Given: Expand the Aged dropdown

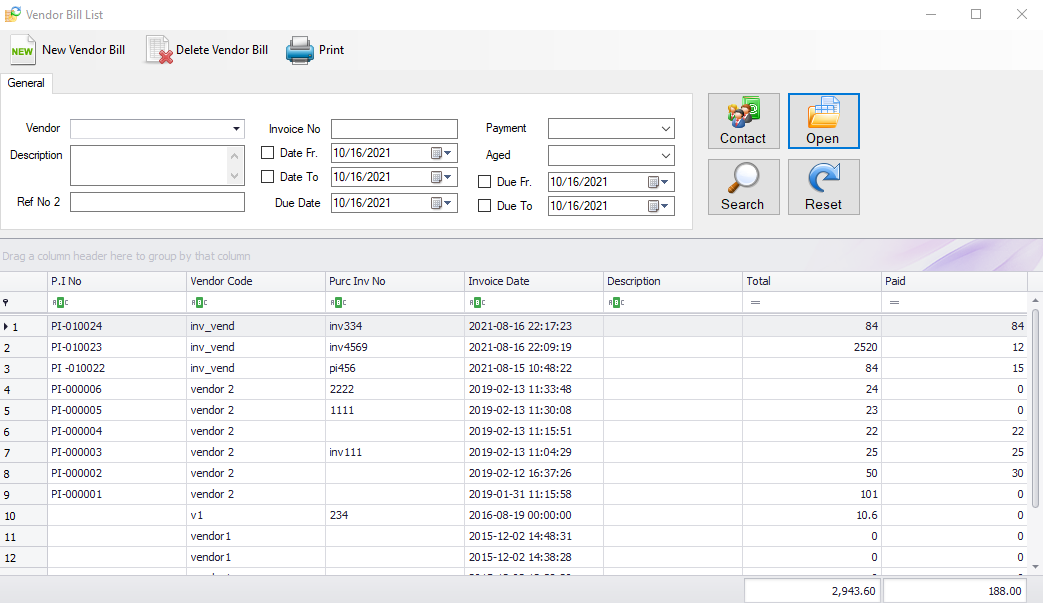Looking at the screenshot, I should (666, 156).
